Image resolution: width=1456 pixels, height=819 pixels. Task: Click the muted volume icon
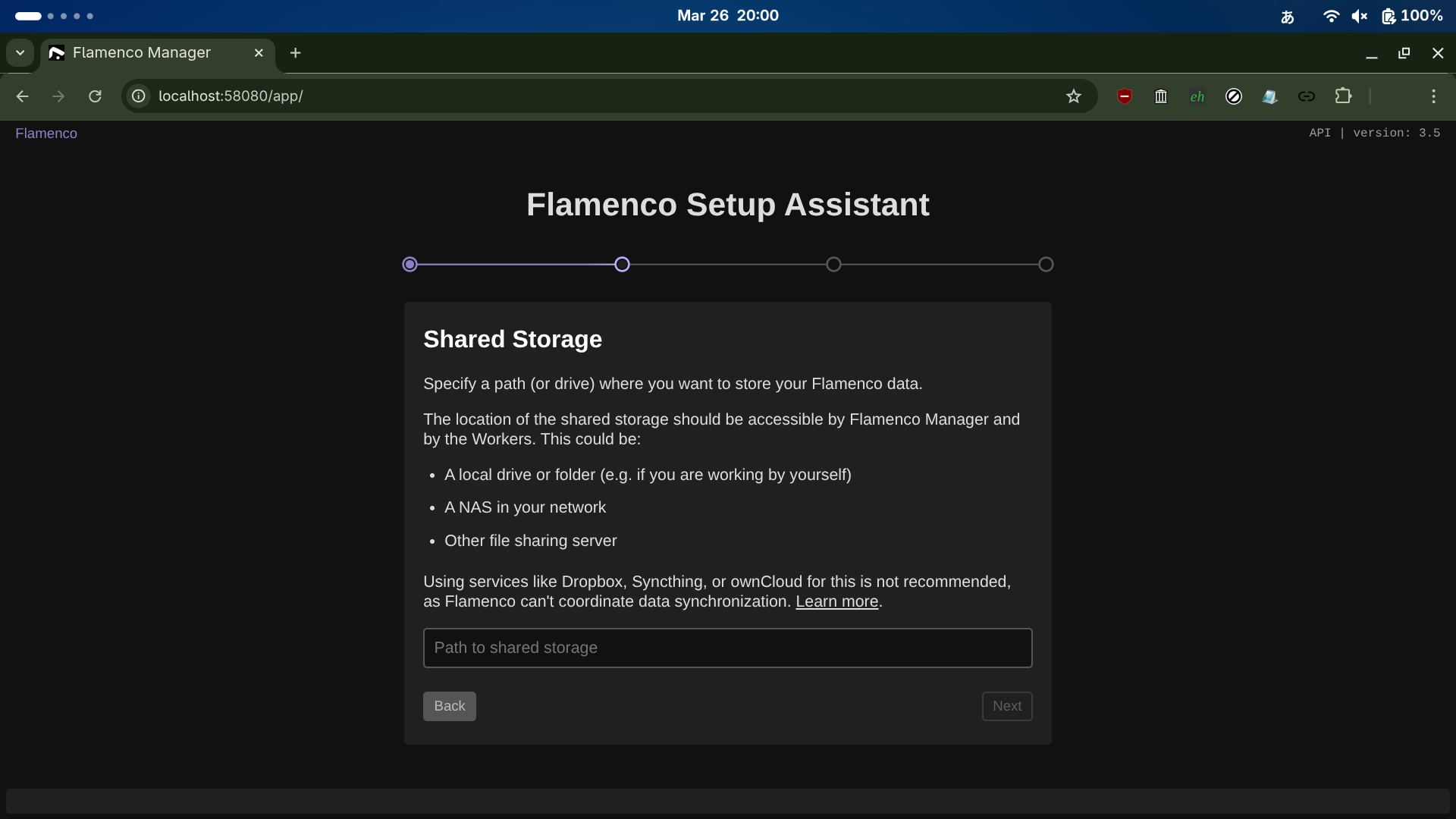pos(1359,16)
